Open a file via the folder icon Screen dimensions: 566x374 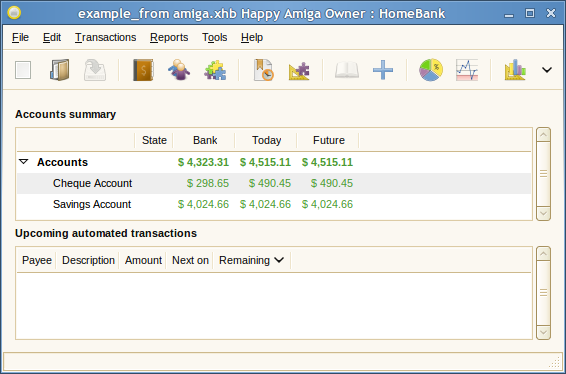(59, 70)
